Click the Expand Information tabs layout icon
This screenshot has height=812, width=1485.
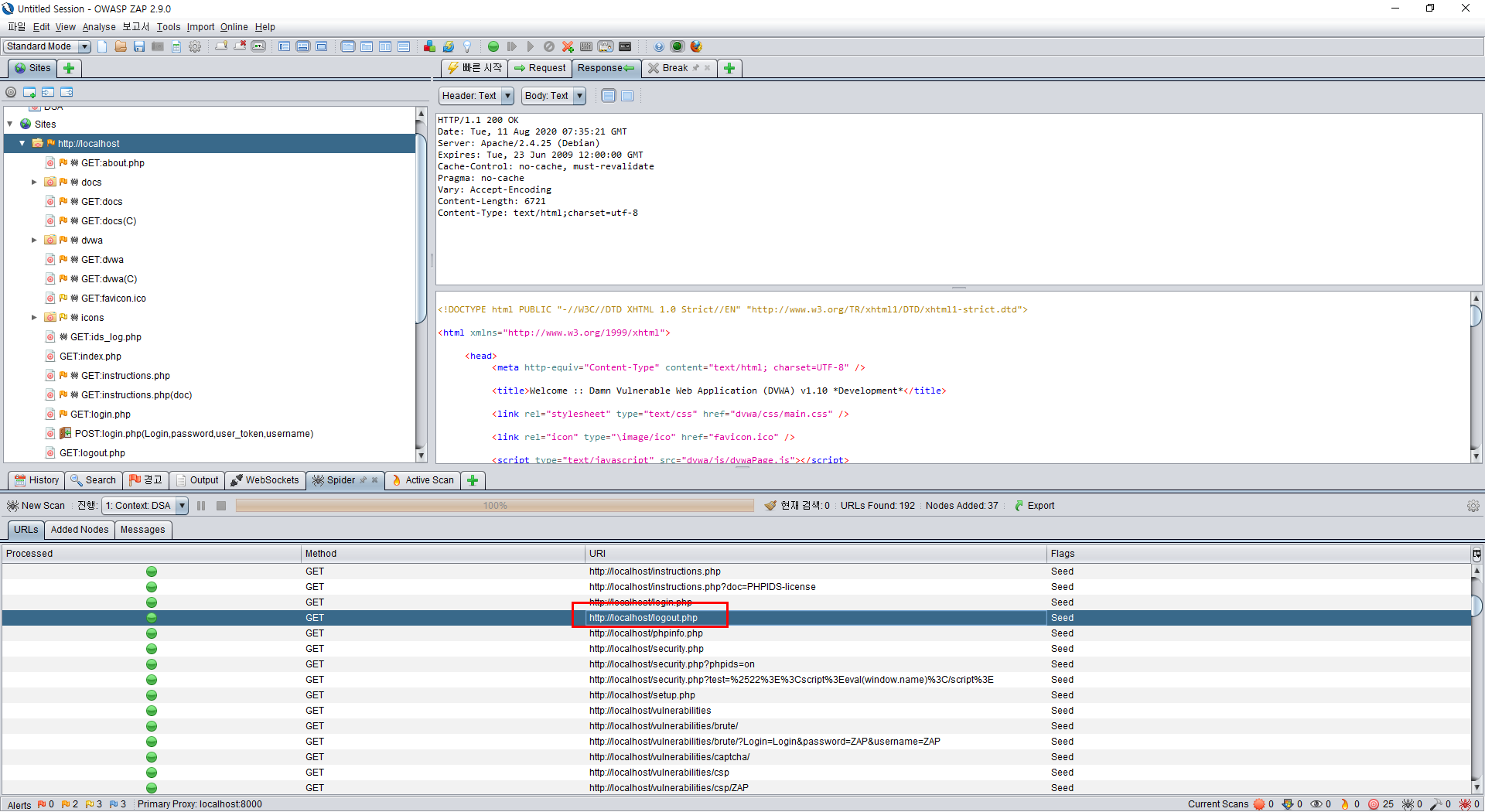click(303, 46)
